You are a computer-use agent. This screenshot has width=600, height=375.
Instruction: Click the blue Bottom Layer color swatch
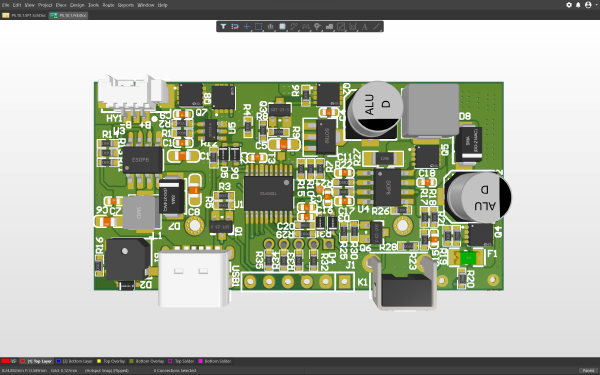pyautogui.click(x=59, y=361)
